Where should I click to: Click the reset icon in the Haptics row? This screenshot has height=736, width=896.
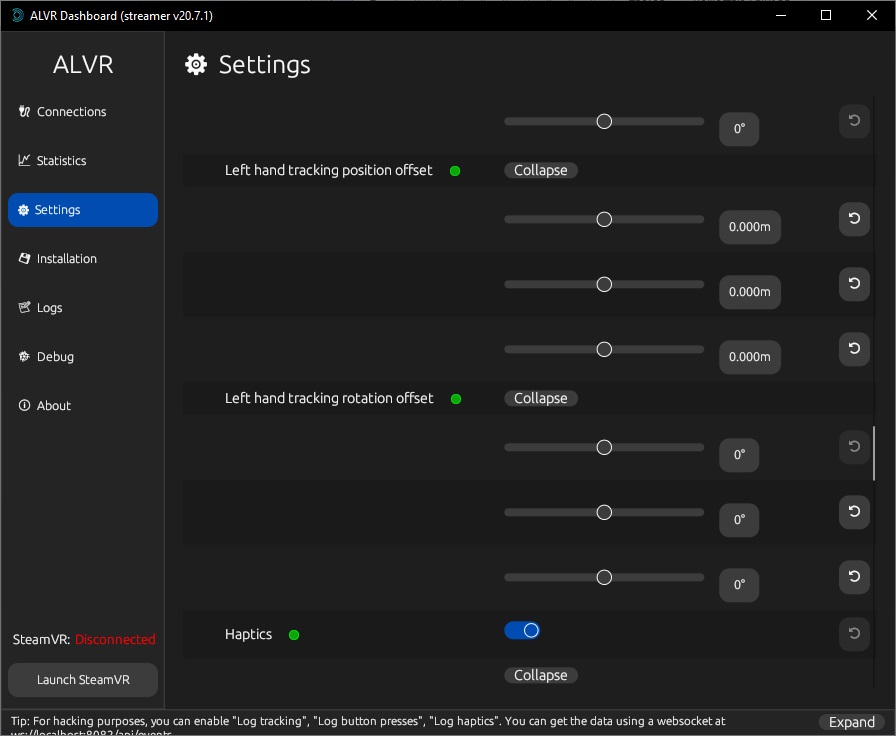point(853,633)
